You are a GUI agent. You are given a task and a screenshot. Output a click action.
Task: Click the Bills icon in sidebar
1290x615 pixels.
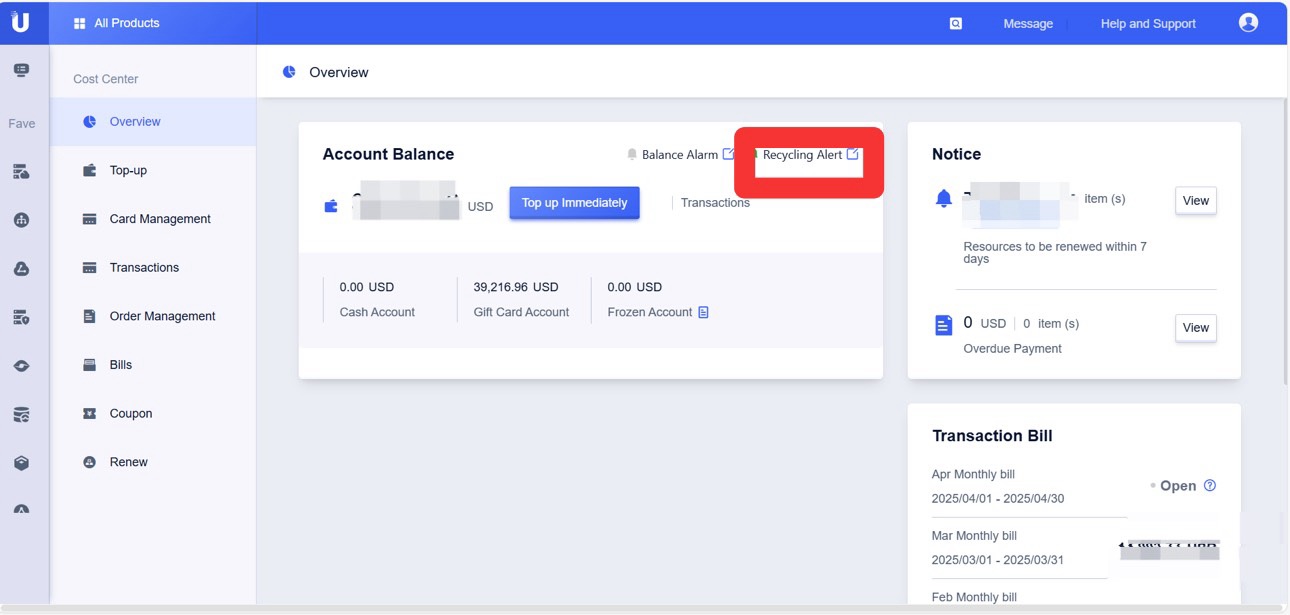89,365
